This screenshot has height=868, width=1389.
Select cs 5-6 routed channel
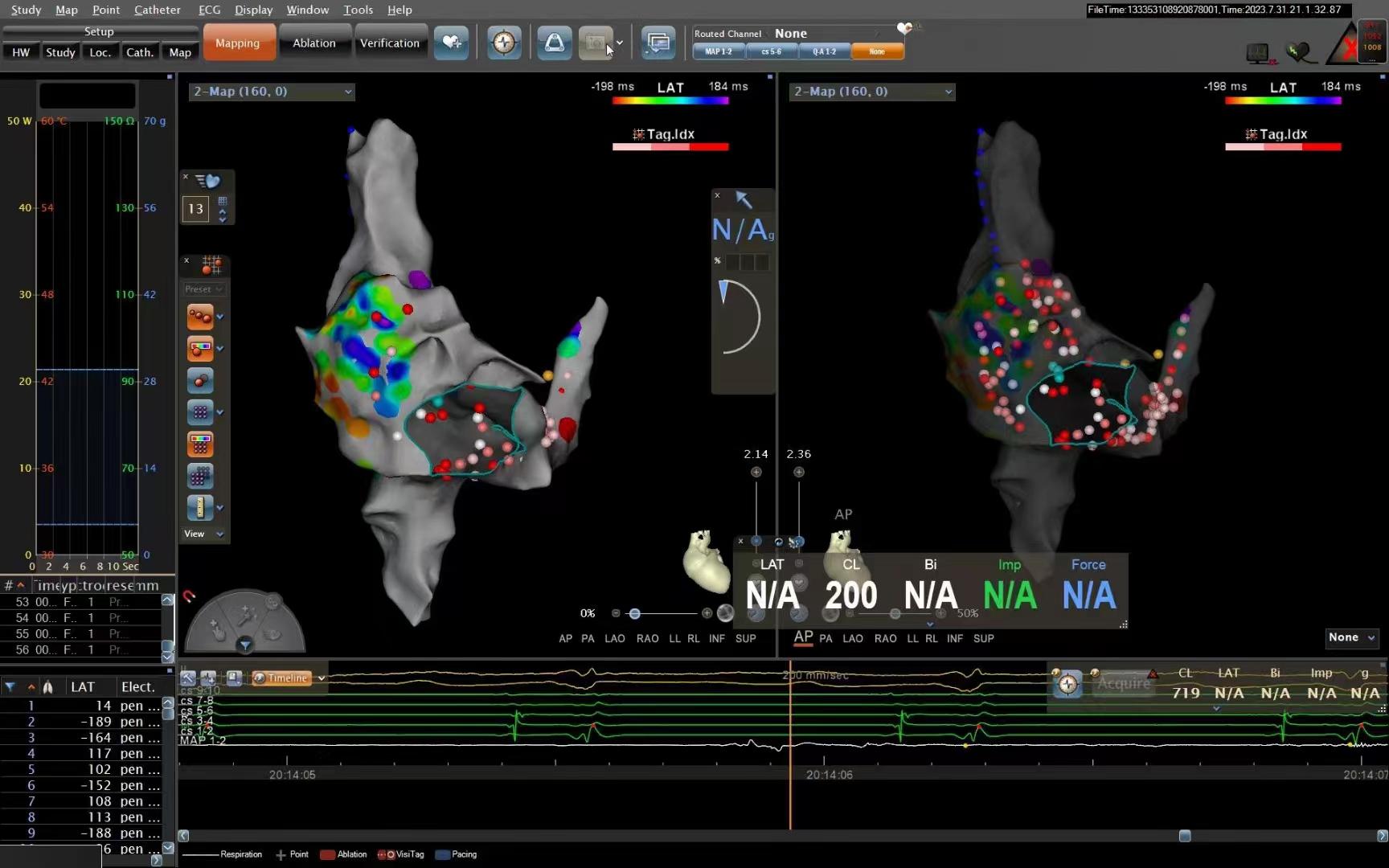point(771,51)
